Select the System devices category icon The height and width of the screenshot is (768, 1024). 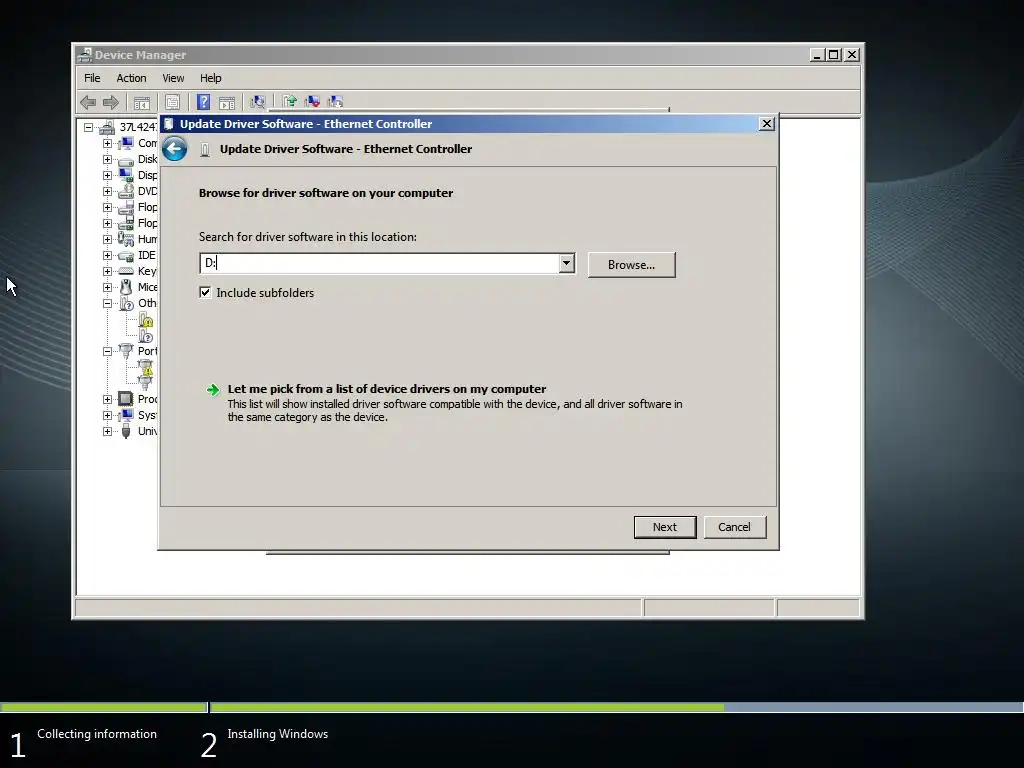tap(126, 415)
